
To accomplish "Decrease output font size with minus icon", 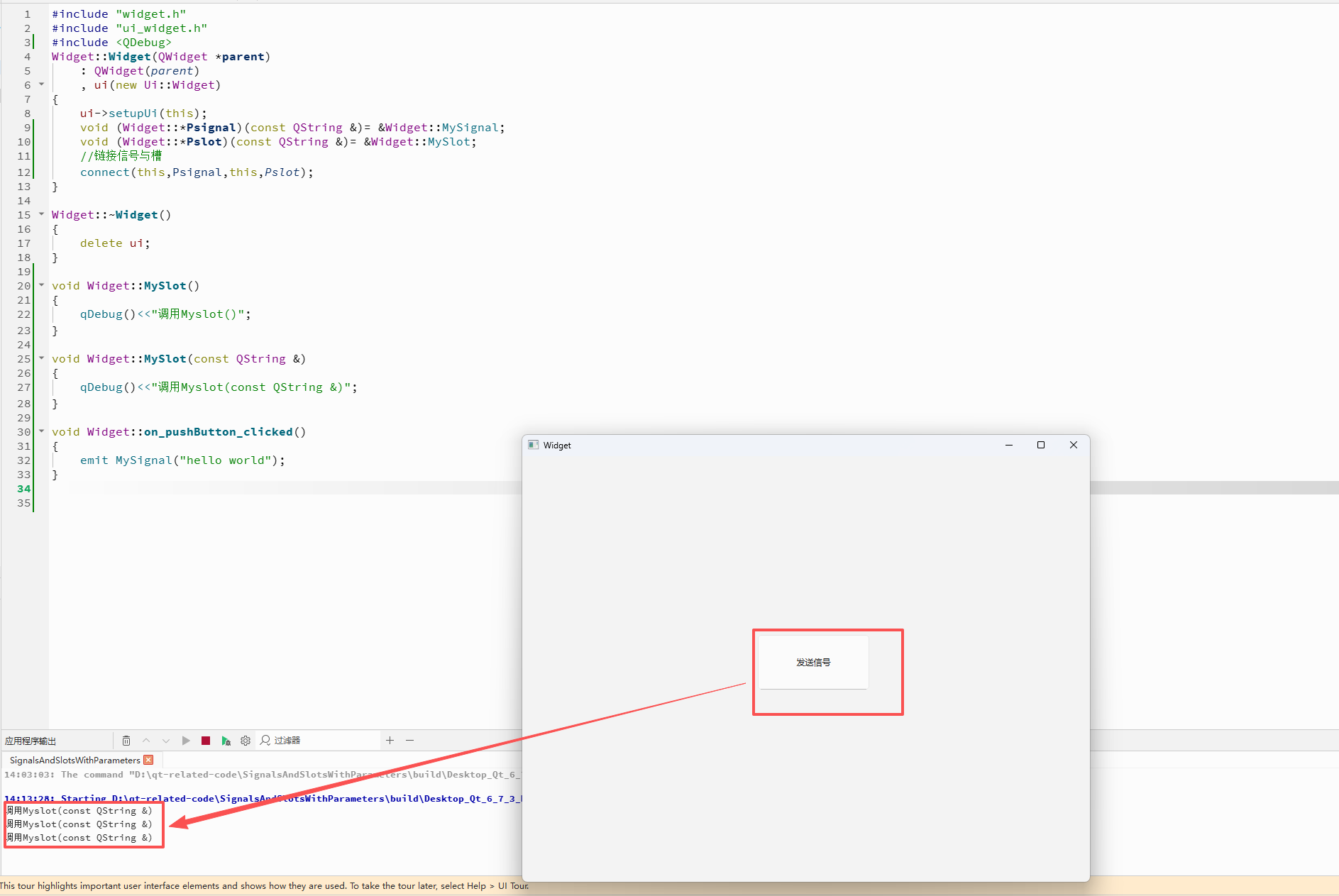I will click(409, 741).
